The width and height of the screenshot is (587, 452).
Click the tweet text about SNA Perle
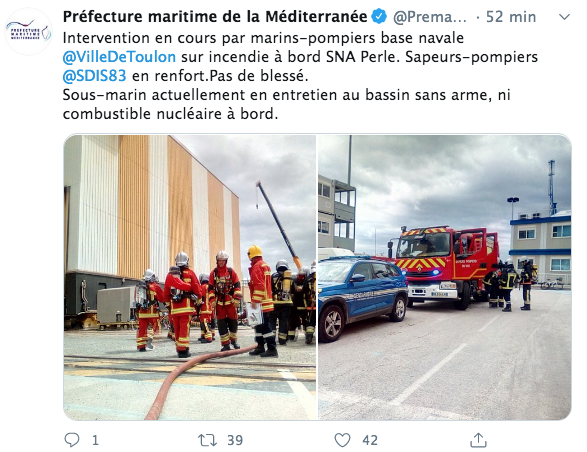[300, 76]
